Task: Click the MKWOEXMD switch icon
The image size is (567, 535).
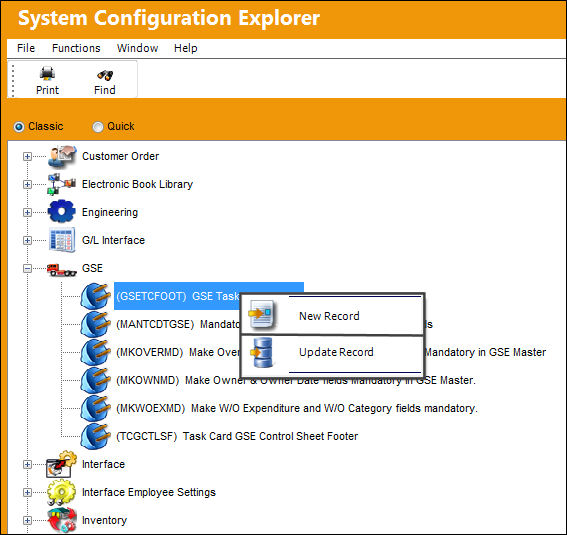Action: tap(95, 408)
